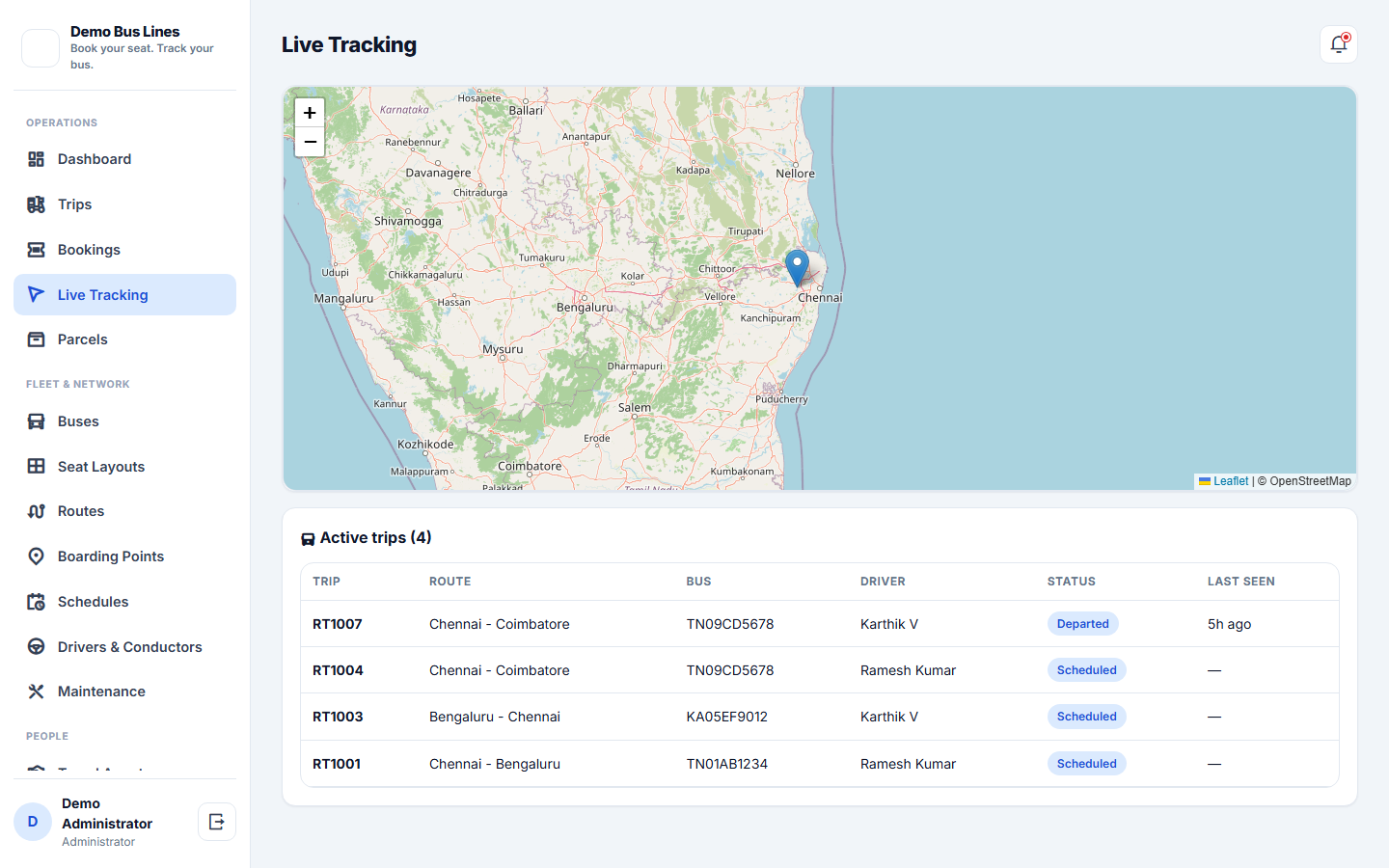Open the notifications bell
1389x868 pixels.
click(x=1339, y=44)
